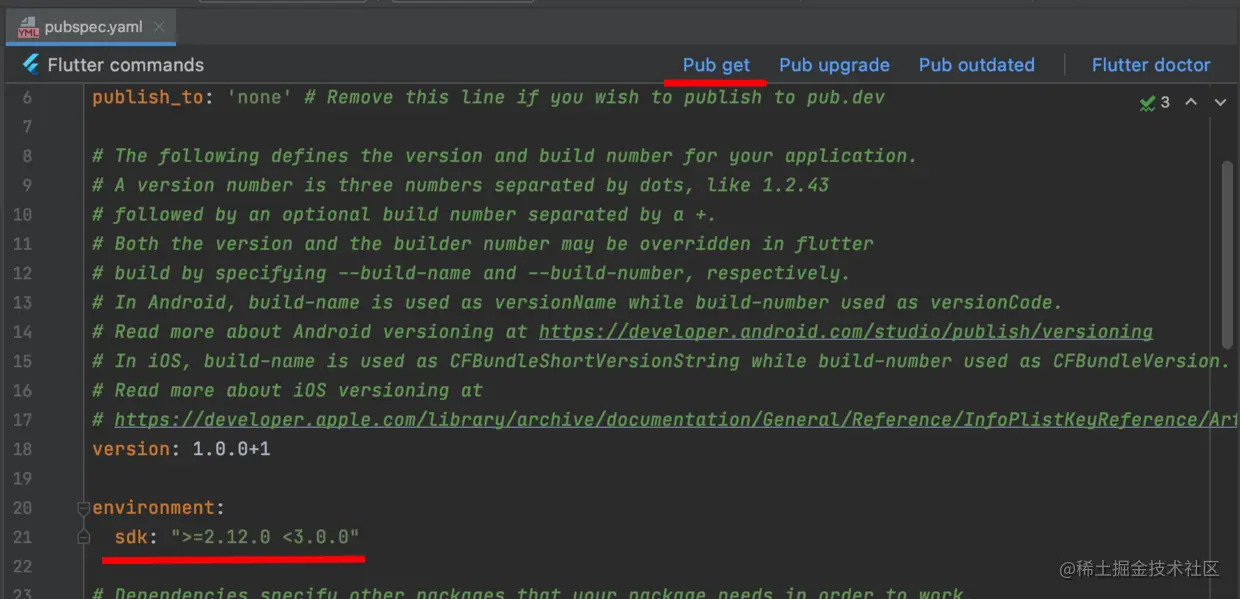Click the 'Flutter commands' label

pos(126,65)
